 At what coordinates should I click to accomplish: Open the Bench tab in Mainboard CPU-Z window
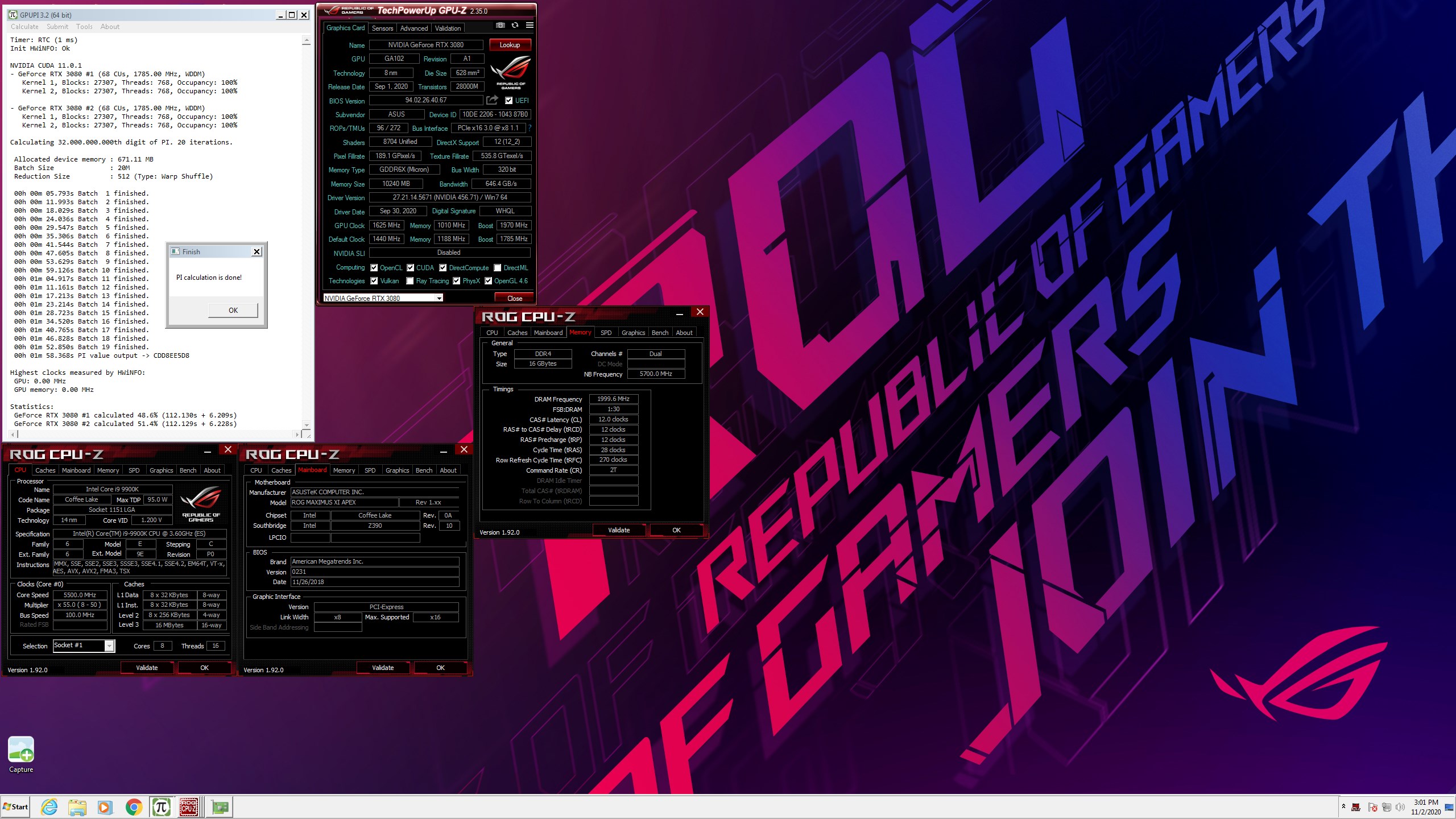tap(424, 470)
